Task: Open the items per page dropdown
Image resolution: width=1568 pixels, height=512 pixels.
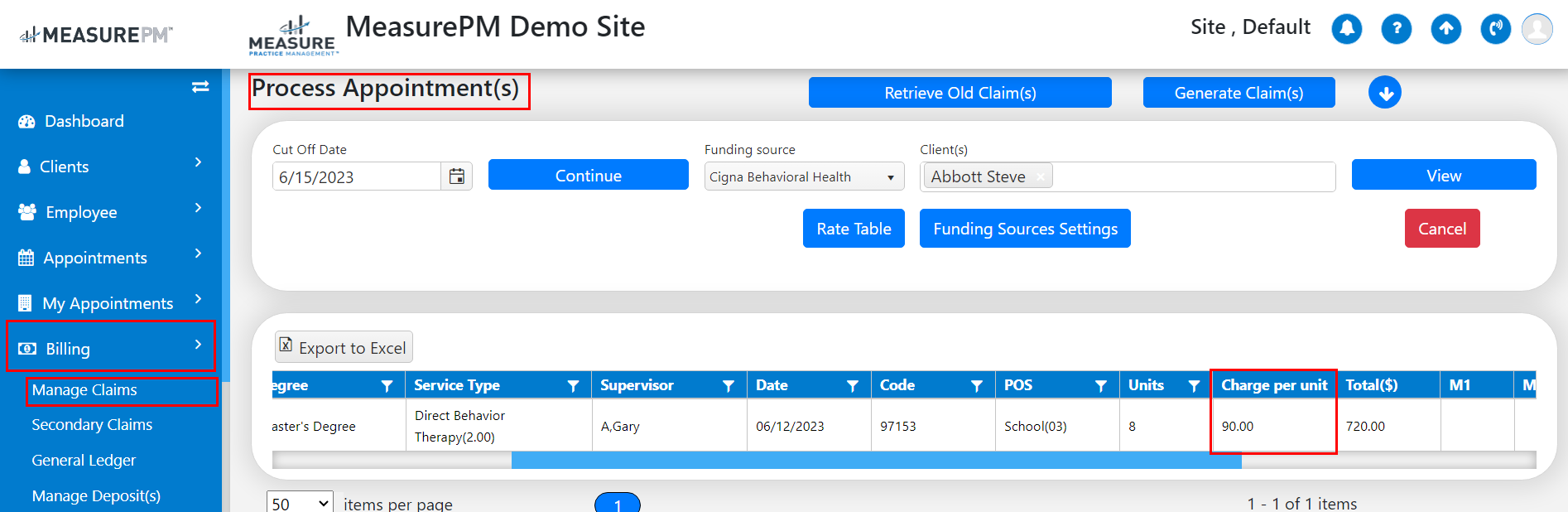Action: 300,503
